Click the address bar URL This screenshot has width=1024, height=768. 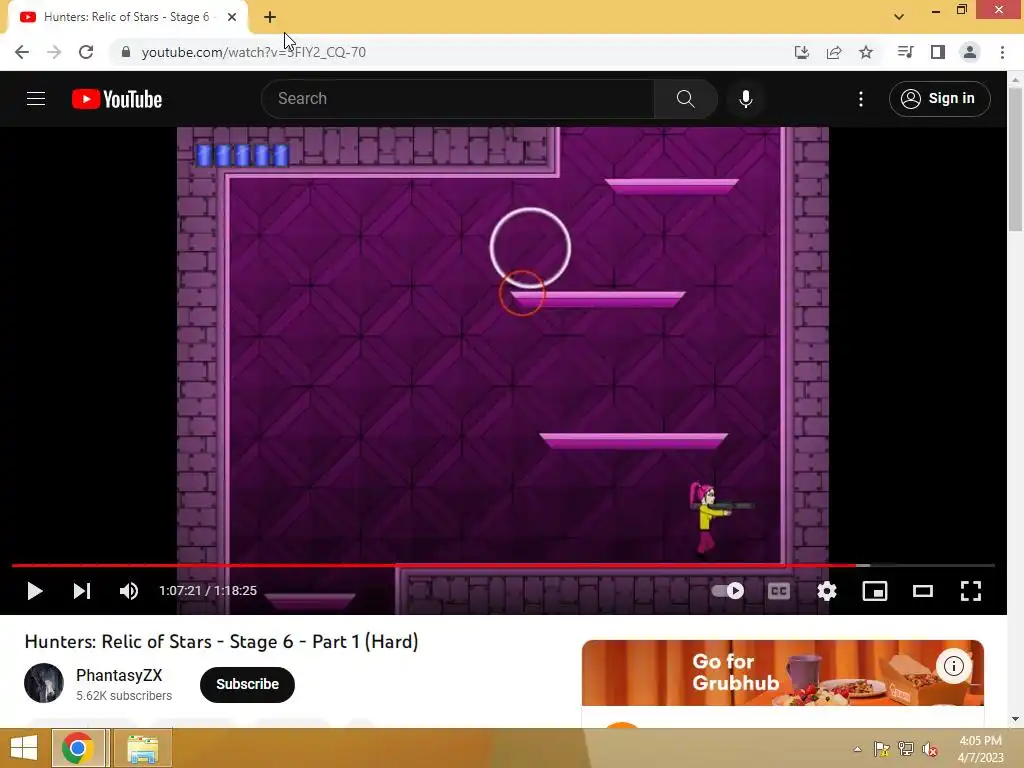click(x=253, y=52)
